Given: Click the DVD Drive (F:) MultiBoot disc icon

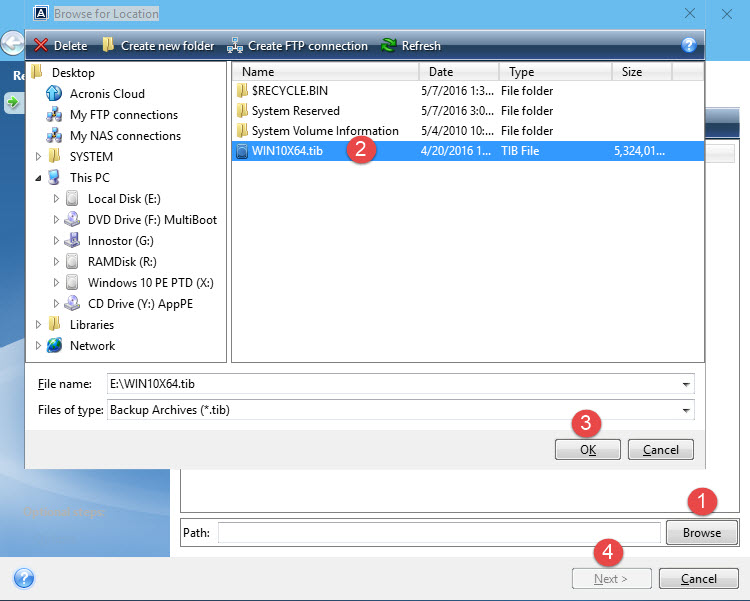Looking at the screenshot, I should click(x=72, y=219).
